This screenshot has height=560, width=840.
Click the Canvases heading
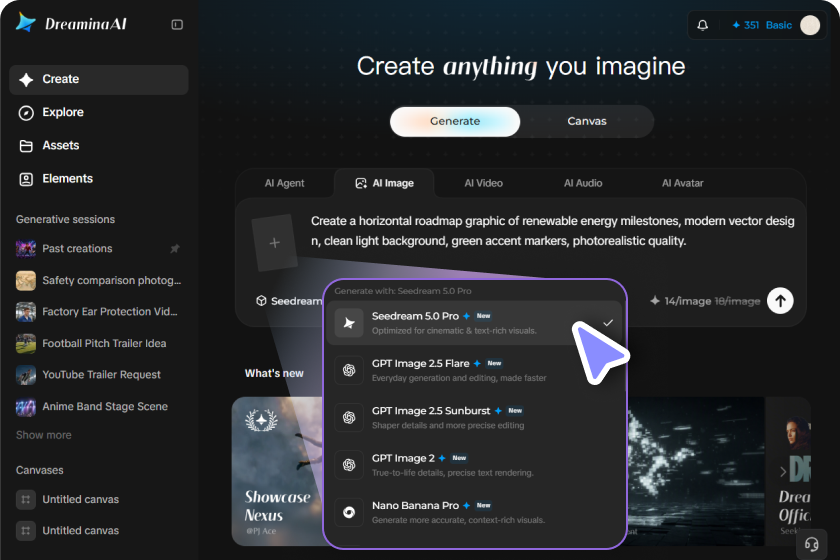[x=40, y=471]
